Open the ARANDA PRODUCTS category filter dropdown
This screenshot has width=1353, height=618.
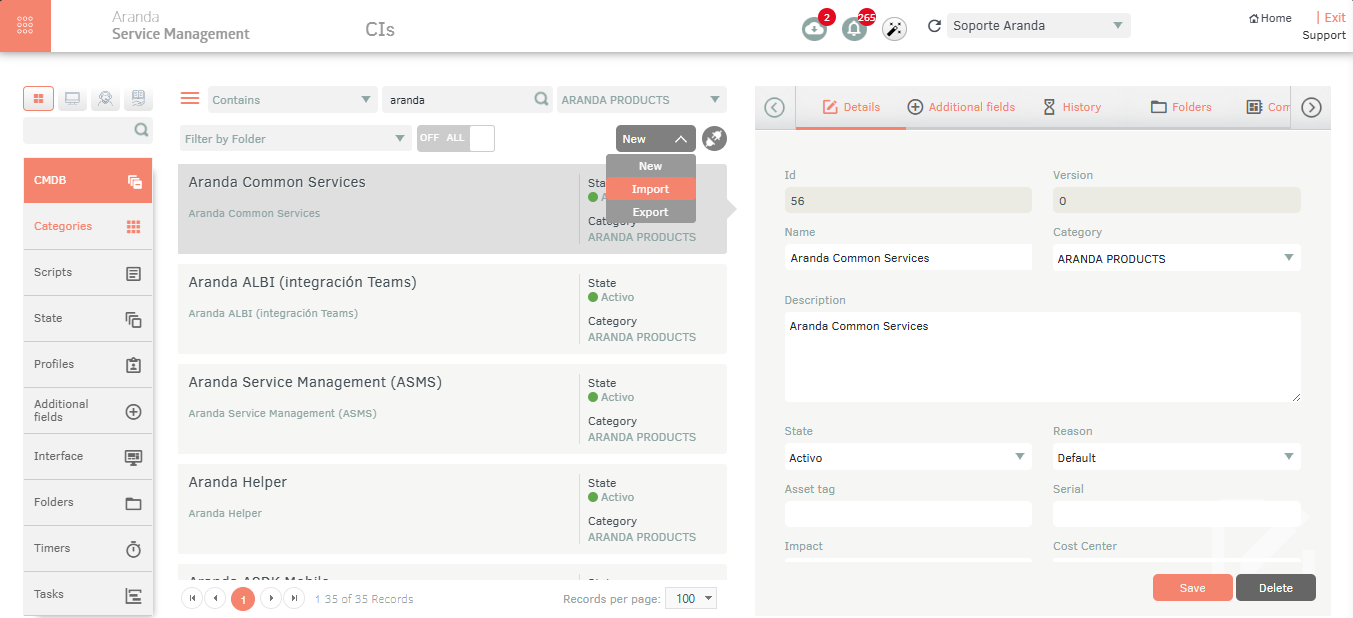point(642,100)
